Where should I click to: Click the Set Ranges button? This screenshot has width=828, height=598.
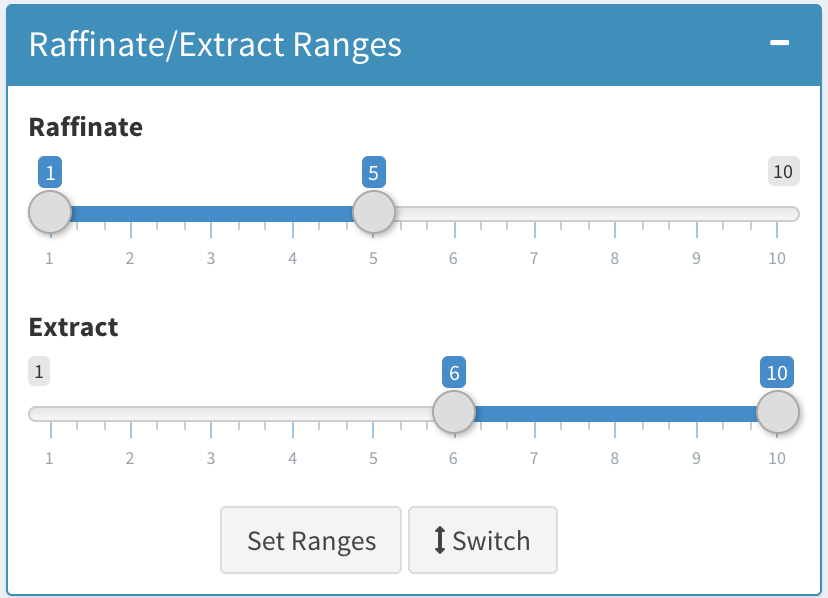click(310, 540)
